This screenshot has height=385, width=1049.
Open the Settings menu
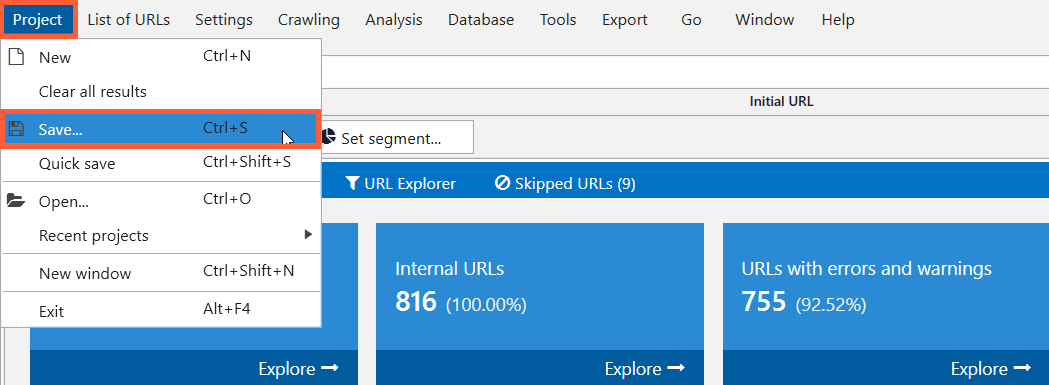coord(224,20)
